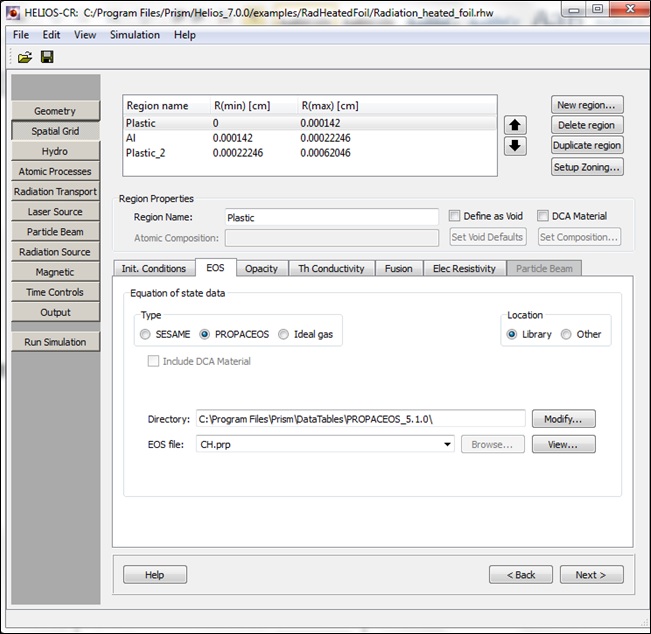The image size is (651, 634).
Task: Click the Region Name text field
Action: [330, 217]
